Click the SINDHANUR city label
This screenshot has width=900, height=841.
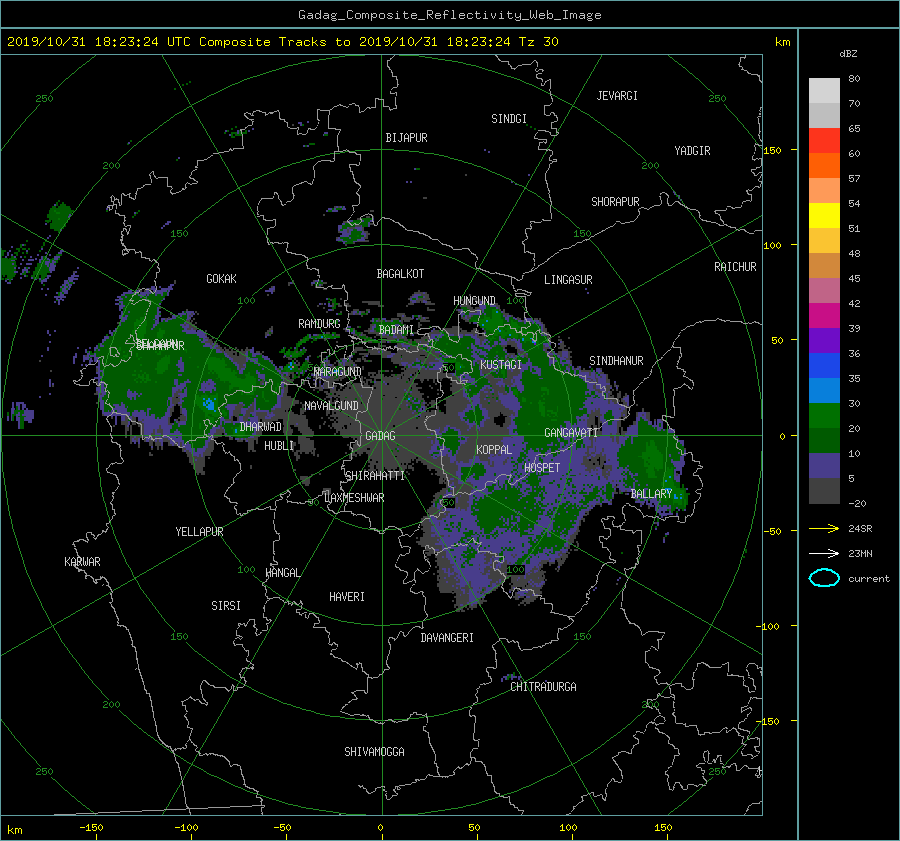click(x=616, y=361)
